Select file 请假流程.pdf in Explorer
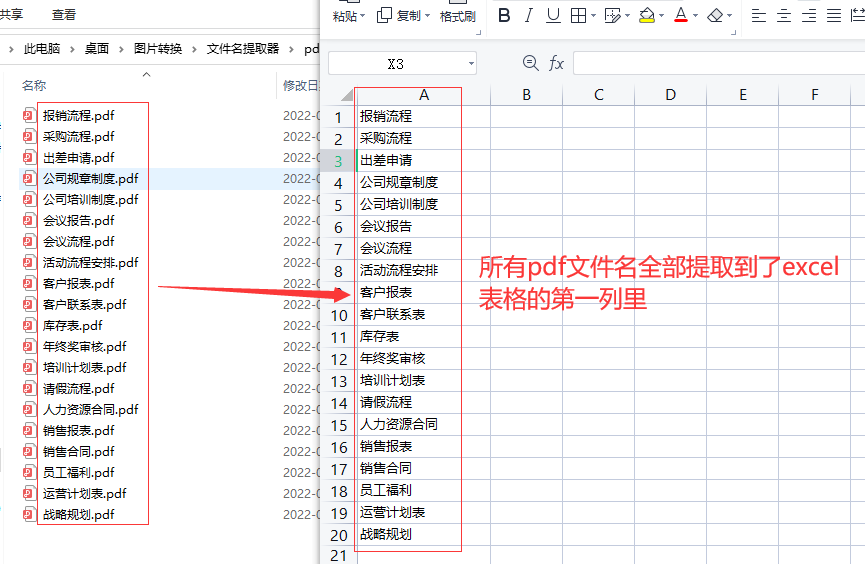The height and width of the screenshot is (564, 865). click(x=79, y=389)
